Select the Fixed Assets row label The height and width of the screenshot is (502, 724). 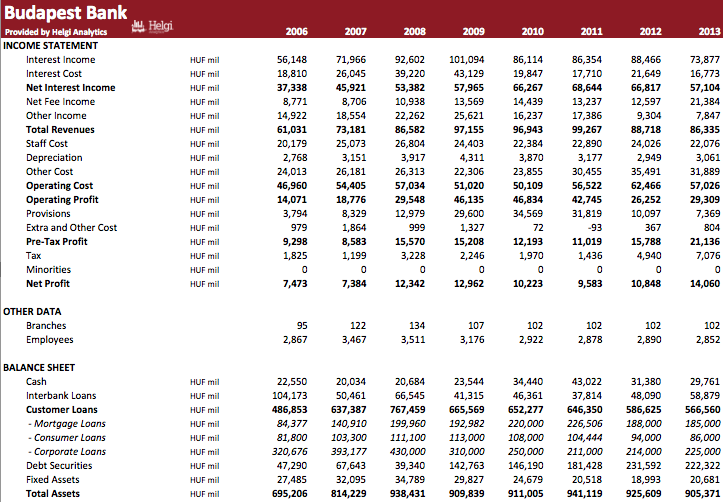click(x=53, y=480)
